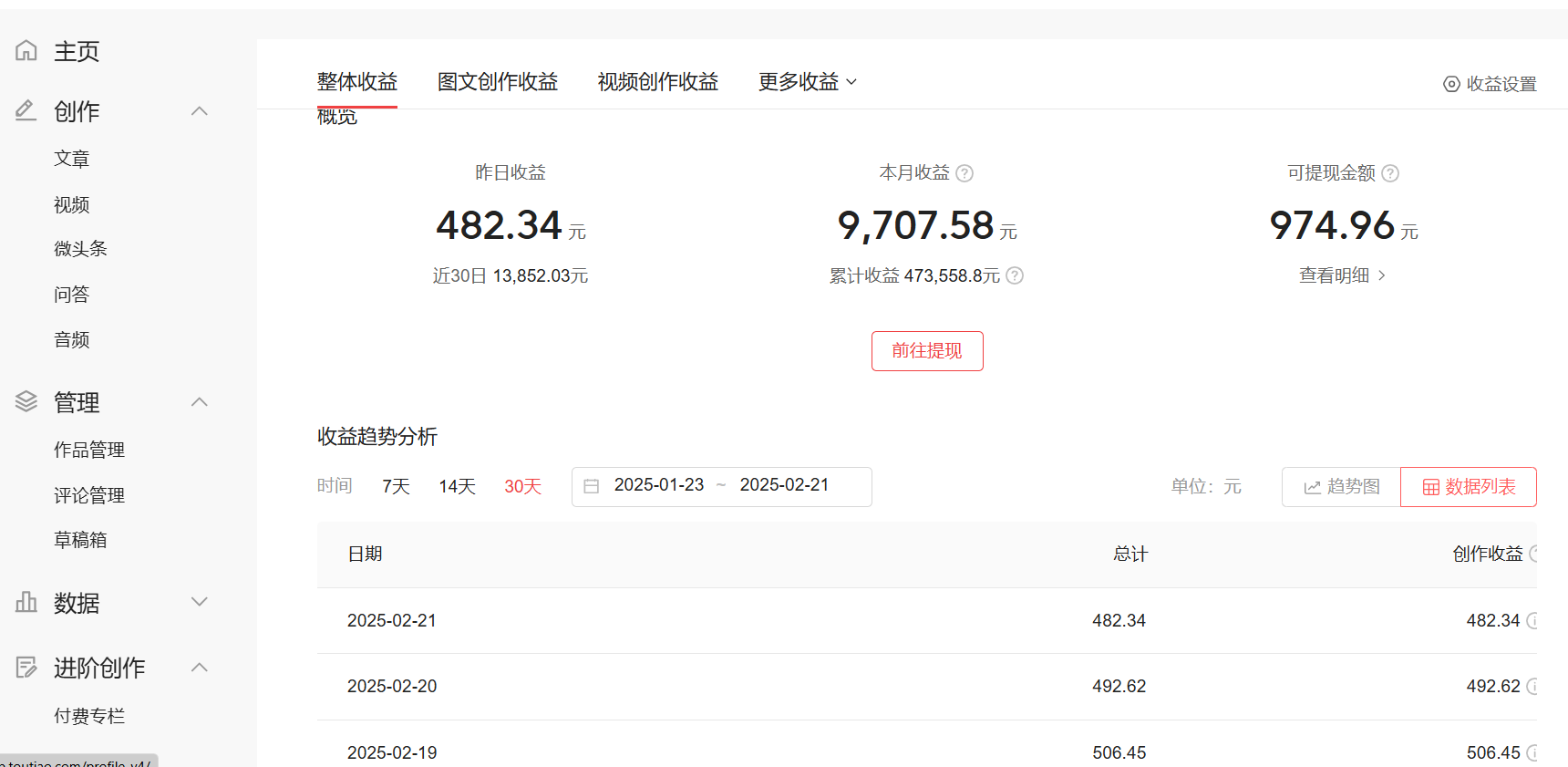Click help icon next to 累计收益
The width and height of the screenshot is (1568, 767).
pos(1015,275)
